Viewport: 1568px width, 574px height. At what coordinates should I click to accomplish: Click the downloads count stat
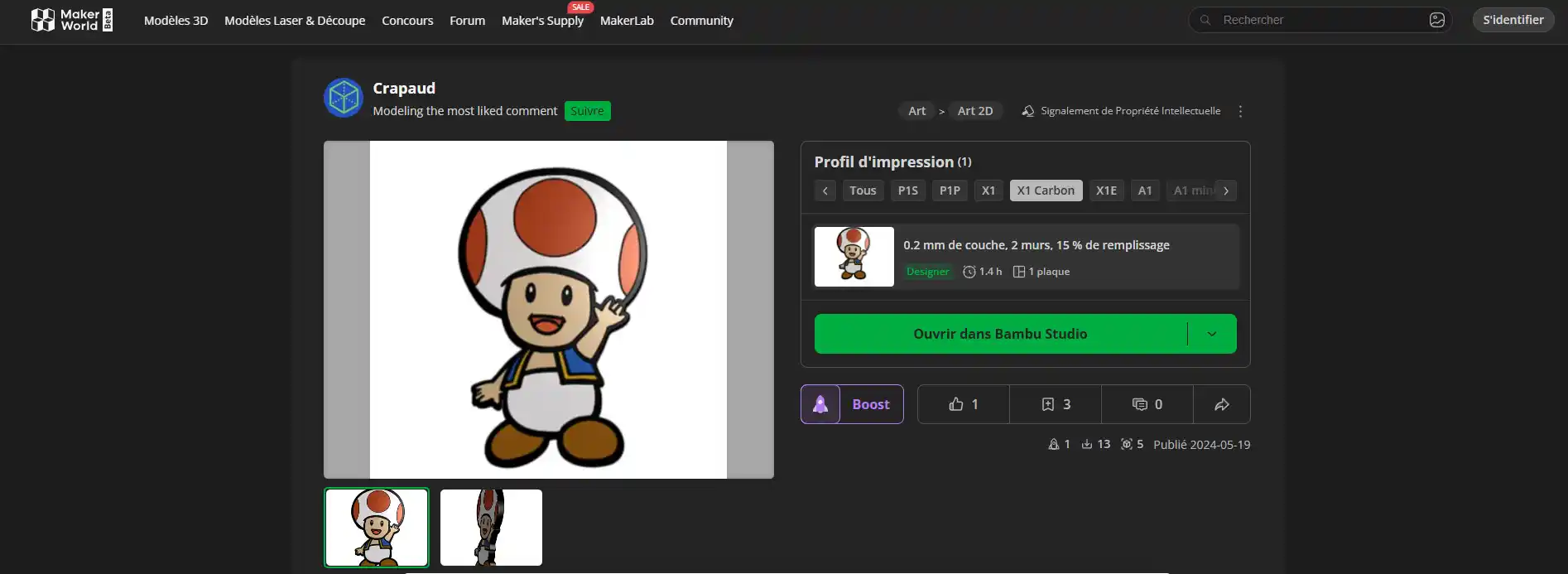click(x=1095, y=445)
